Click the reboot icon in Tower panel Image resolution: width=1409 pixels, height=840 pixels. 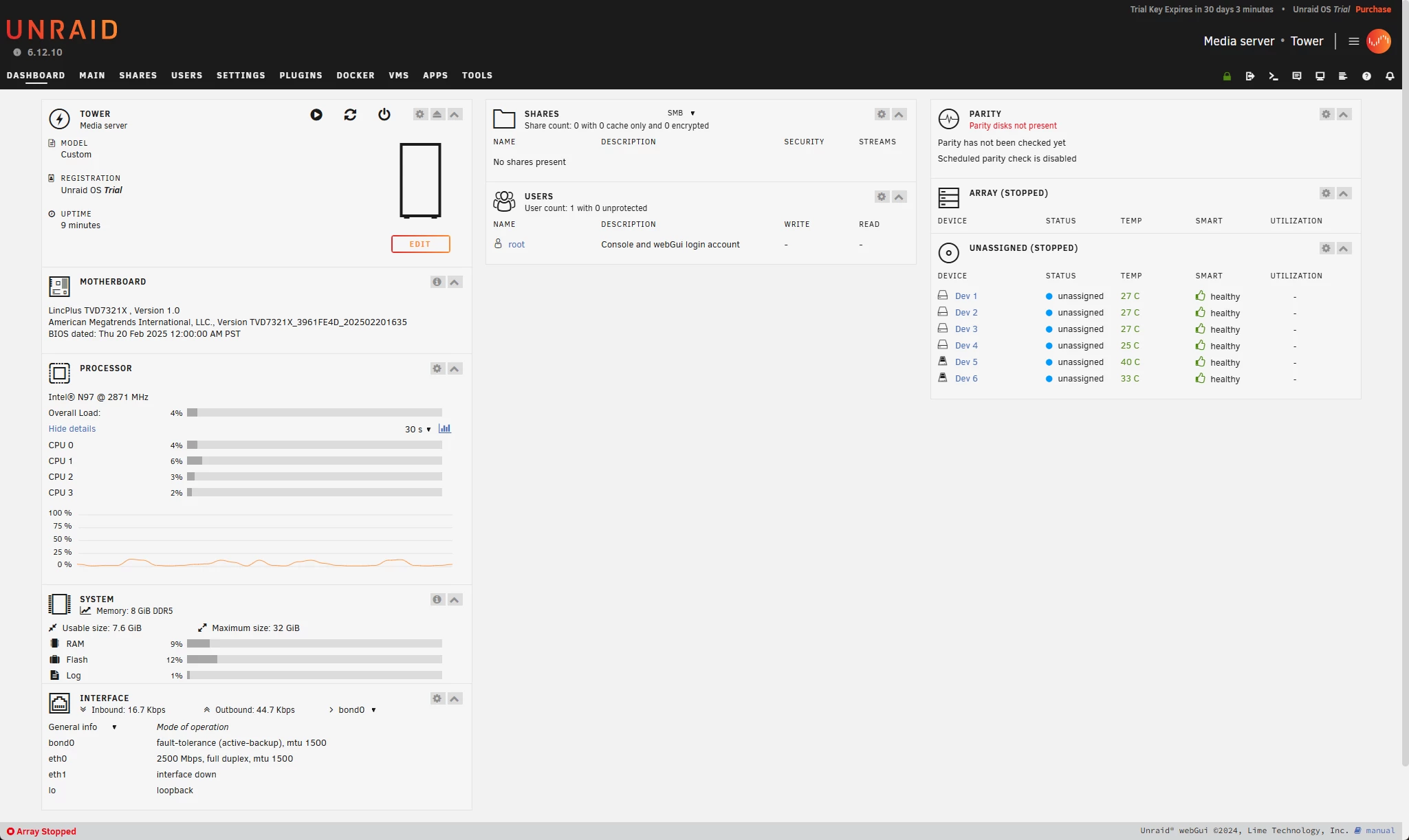pos(350,115)
